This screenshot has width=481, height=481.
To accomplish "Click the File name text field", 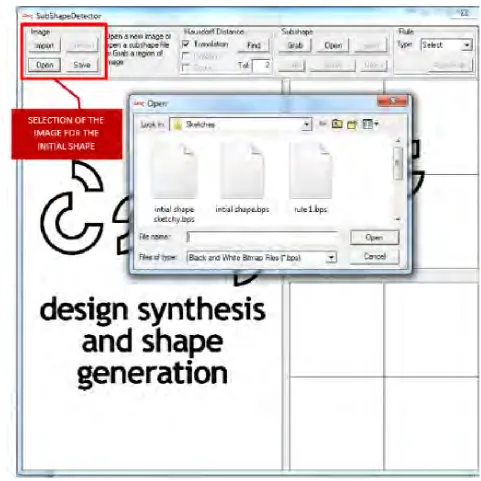I will [x=262, y=237].
